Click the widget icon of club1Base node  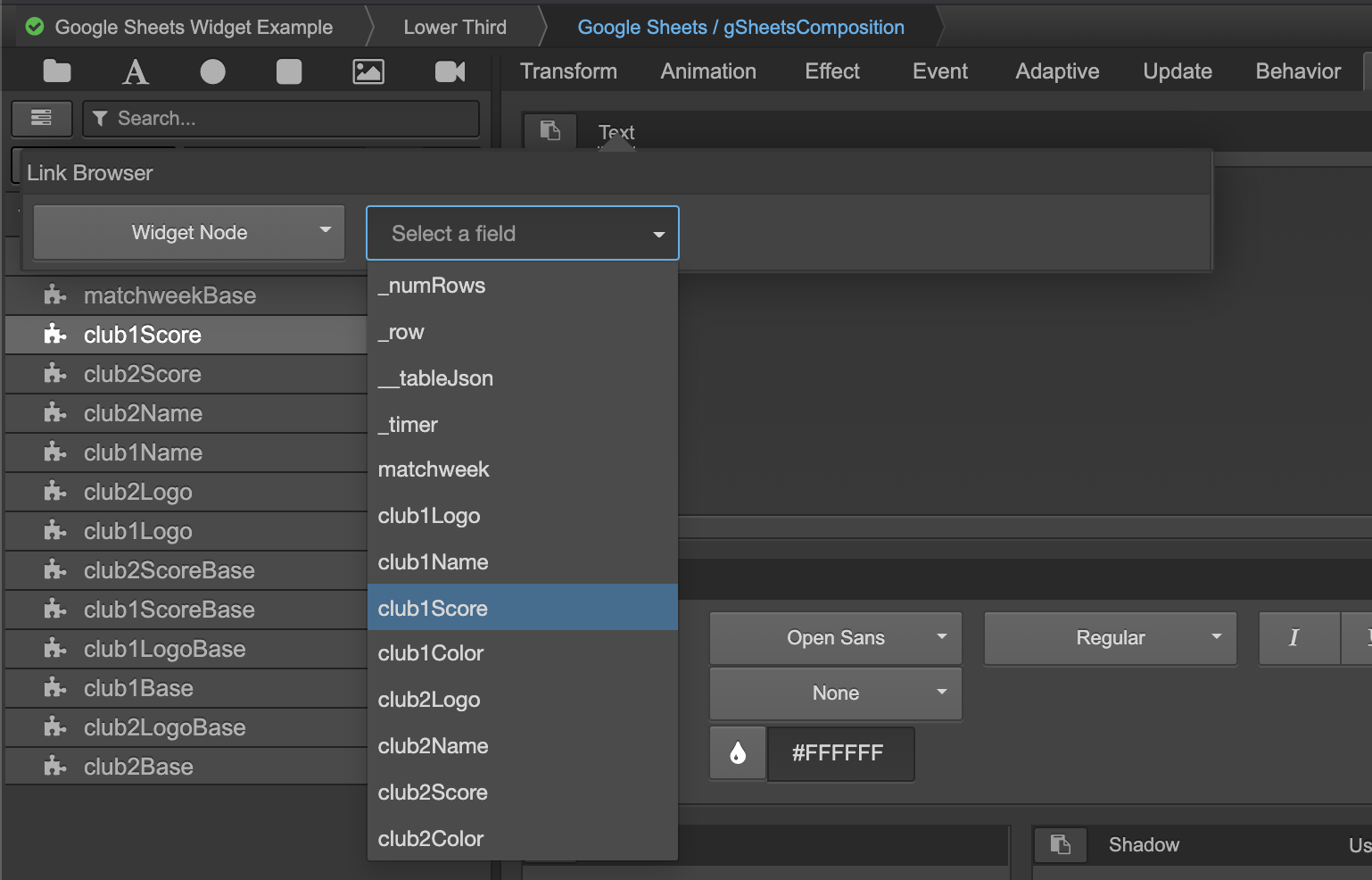click(55, 687)
